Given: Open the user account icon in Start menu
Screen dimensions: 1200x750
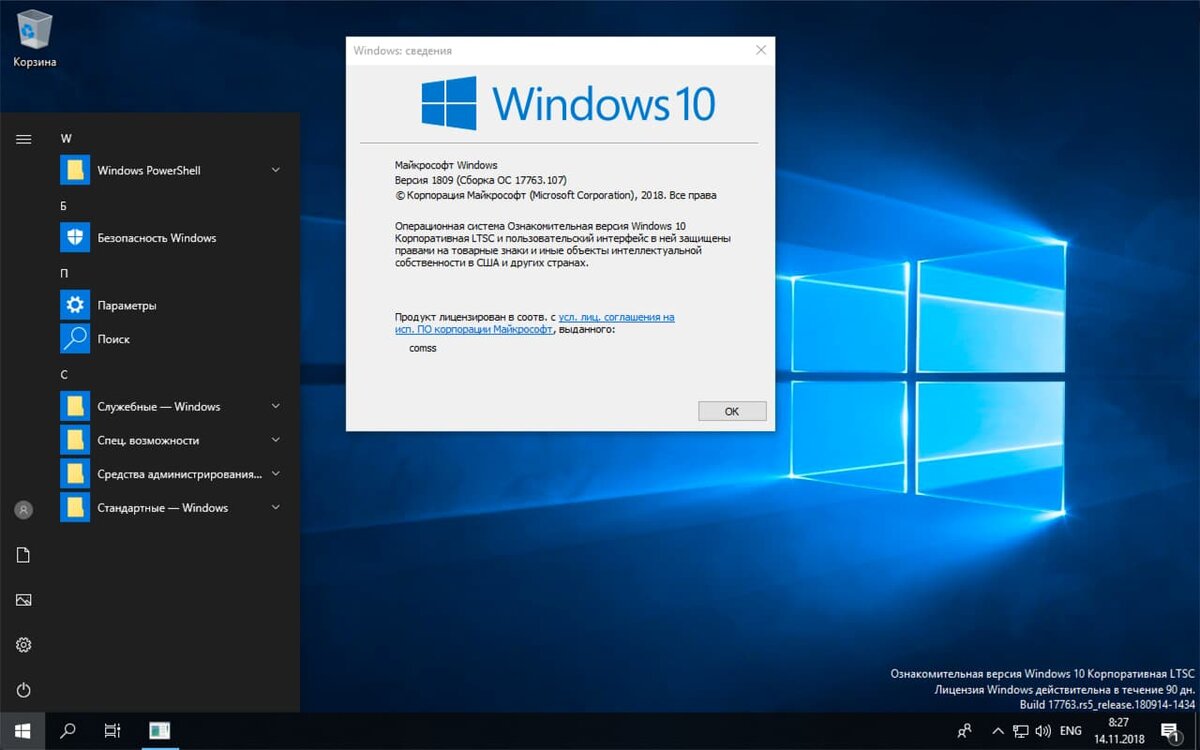Looking at the screenshot, I should tap(23, 510).
